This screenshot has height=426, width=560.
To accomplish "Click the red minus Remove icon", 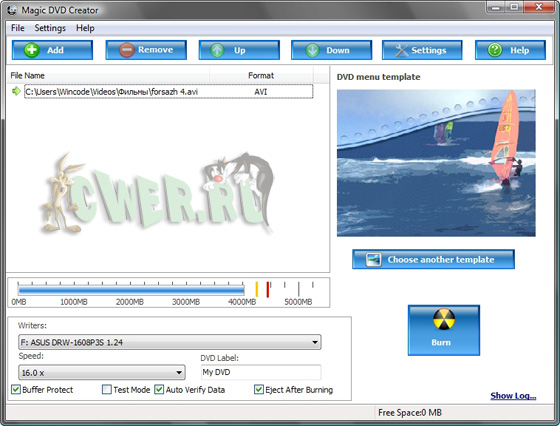I will pyautogui.click(x=127, y=50).
